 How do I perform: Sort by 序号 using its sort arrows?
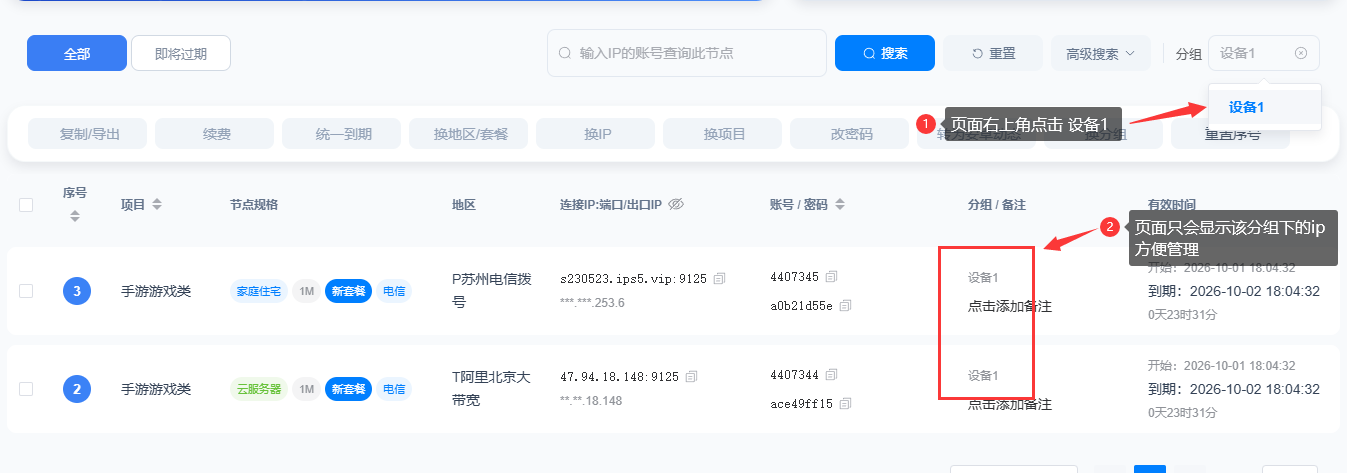76,215
